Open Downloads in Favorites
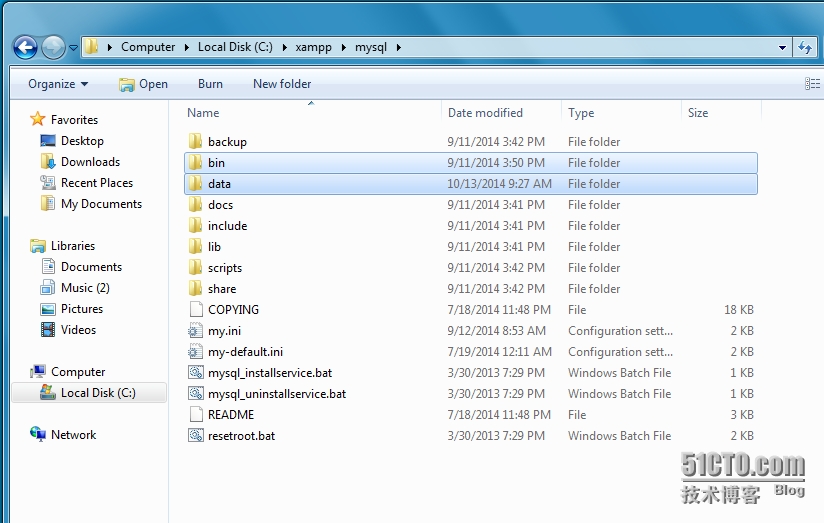The height and width of the screenshot is (523, 824). (80, 162)
